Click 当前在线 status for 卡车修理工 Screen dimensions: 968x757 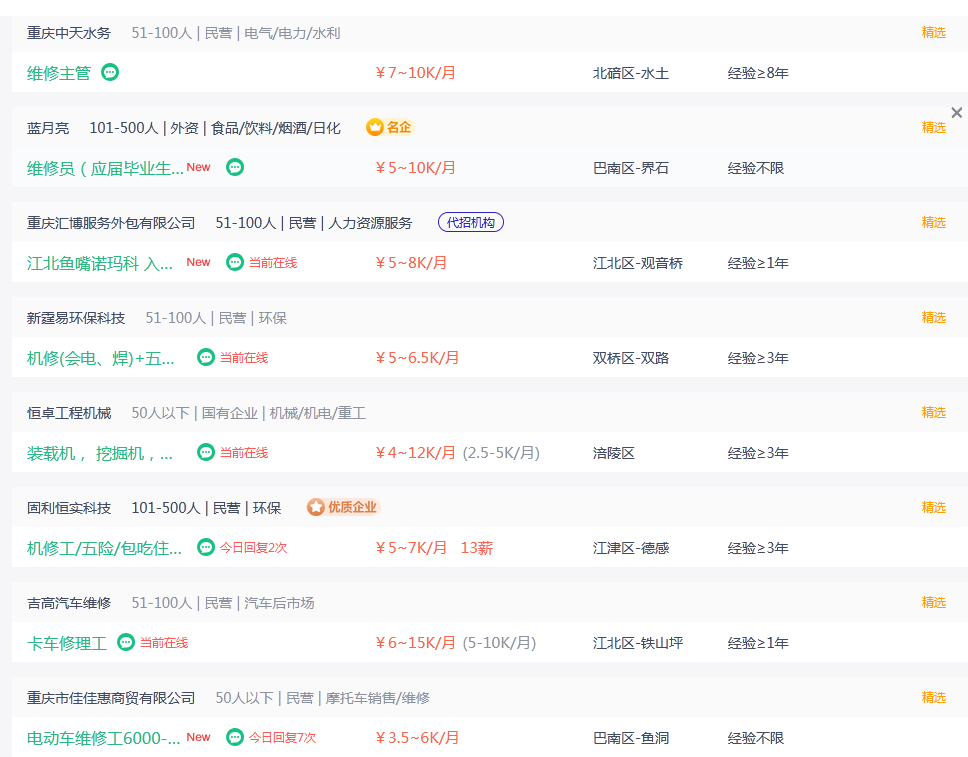(164, 643)
